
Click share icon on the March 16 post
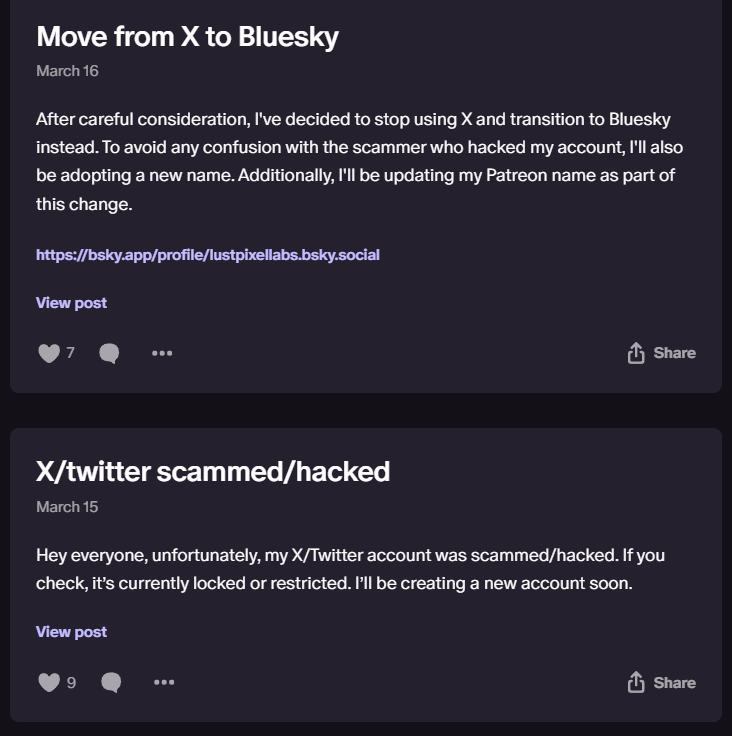click(636, 353)
